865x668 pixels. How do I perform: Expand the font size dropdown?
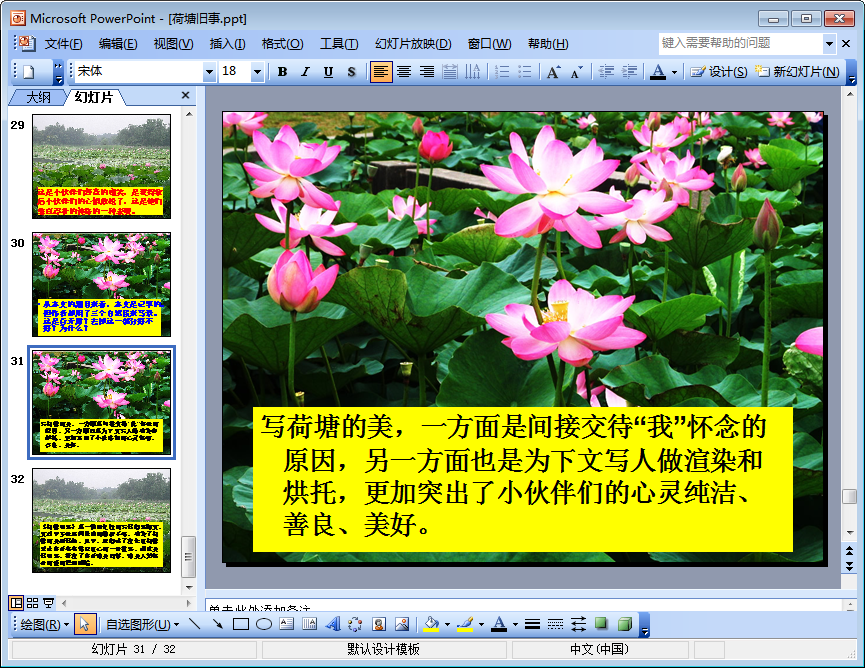point(257,72)
